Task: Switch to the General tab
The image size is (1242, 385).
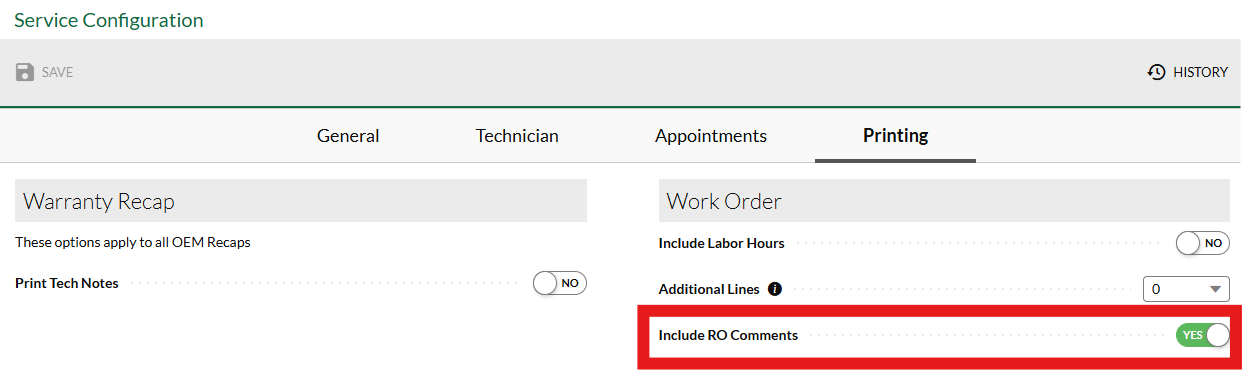Action: point(348,136)
